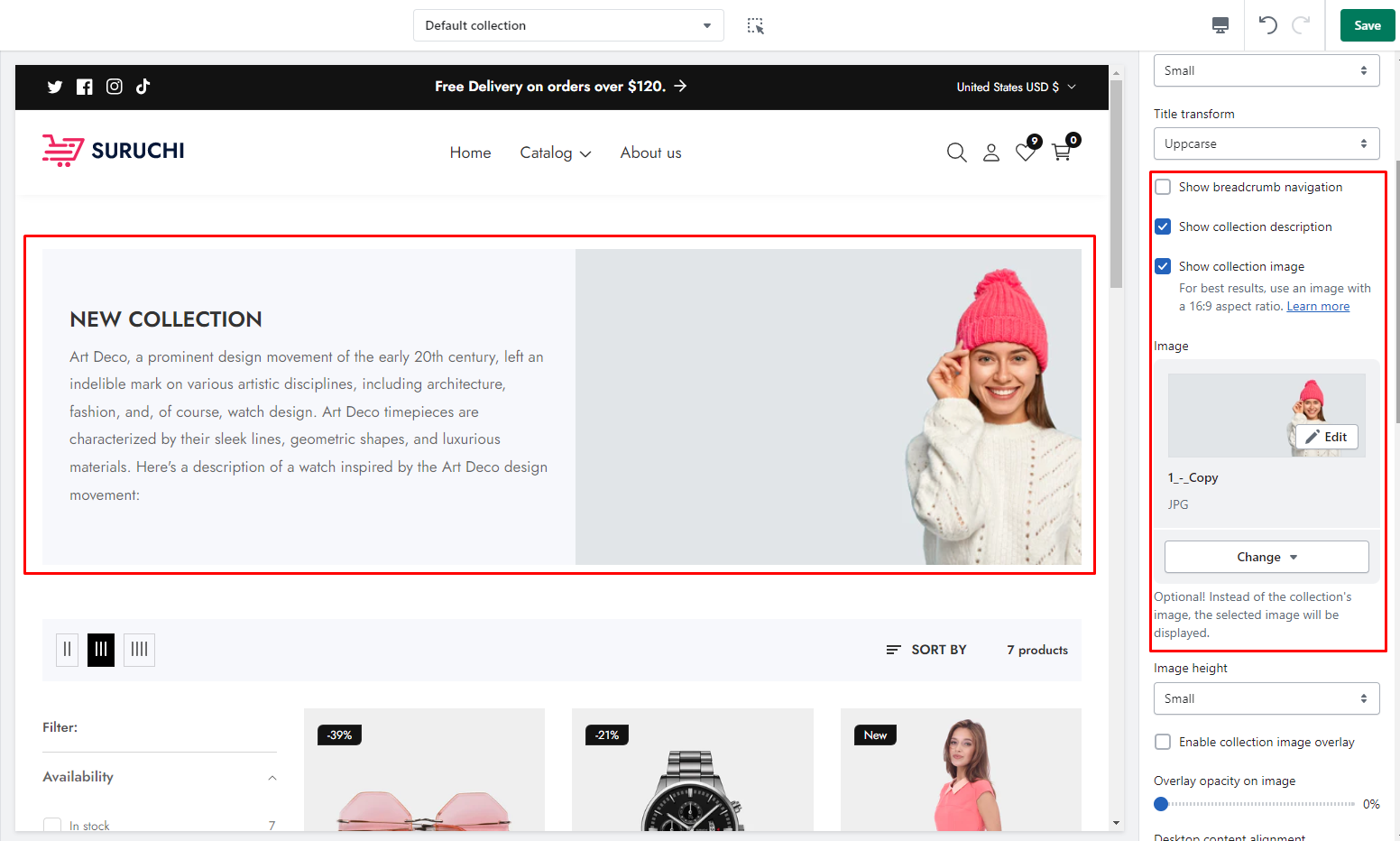Open the account profile icon
Screen dimensions: 1400x841
991,152
